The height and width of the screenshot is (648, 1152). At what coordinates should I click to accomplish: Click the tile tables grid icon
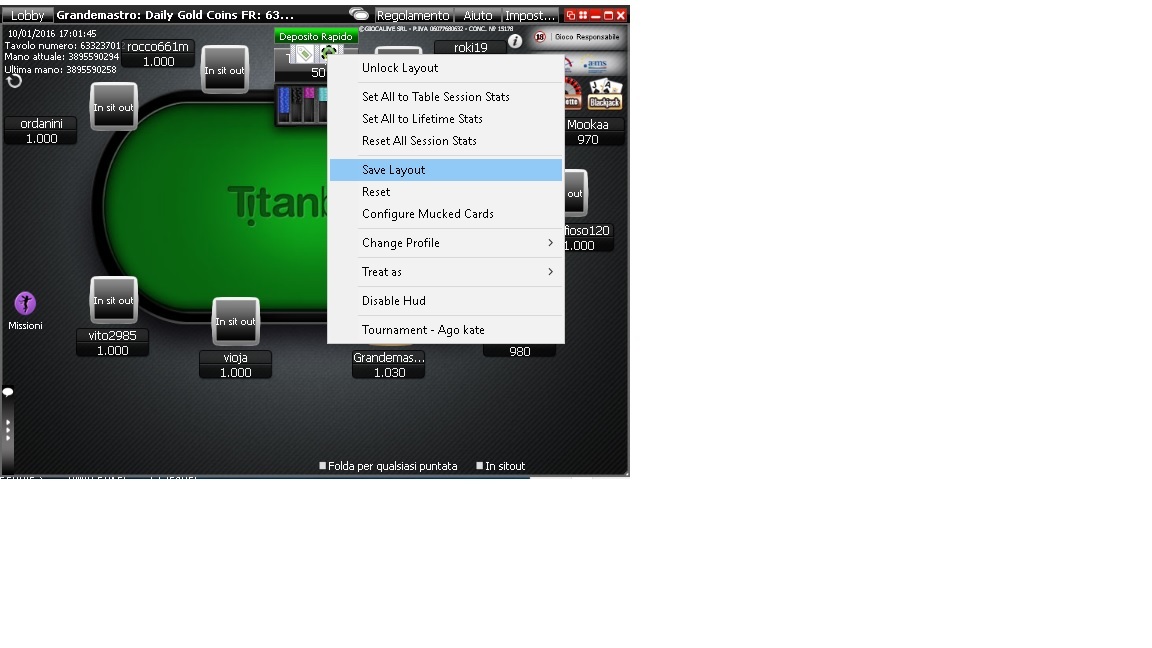pyautogui.click(x=583, y=15)
